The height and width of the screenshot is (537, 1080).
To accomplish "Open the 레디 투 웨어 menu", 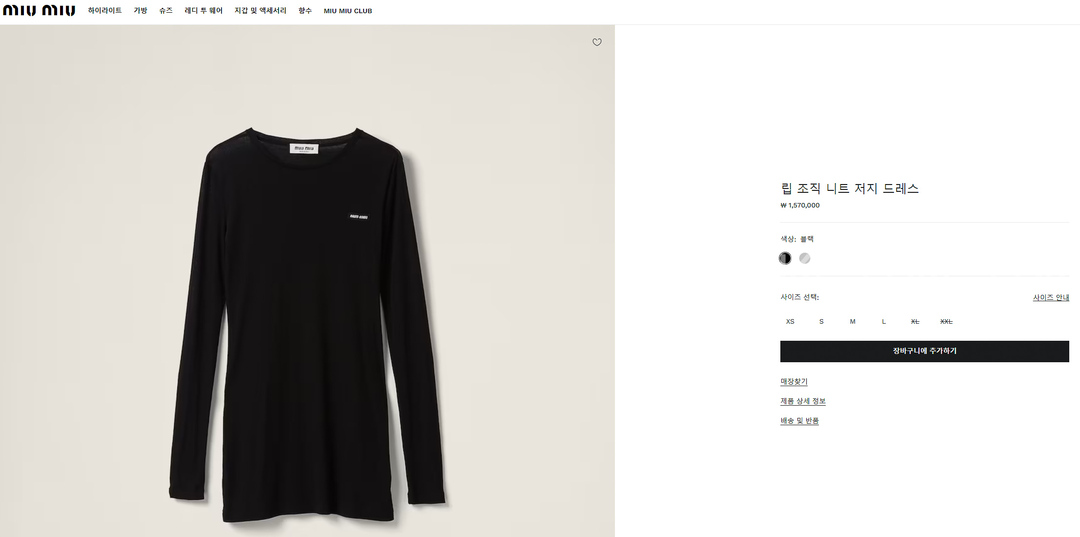I will [x=204, y=11].
